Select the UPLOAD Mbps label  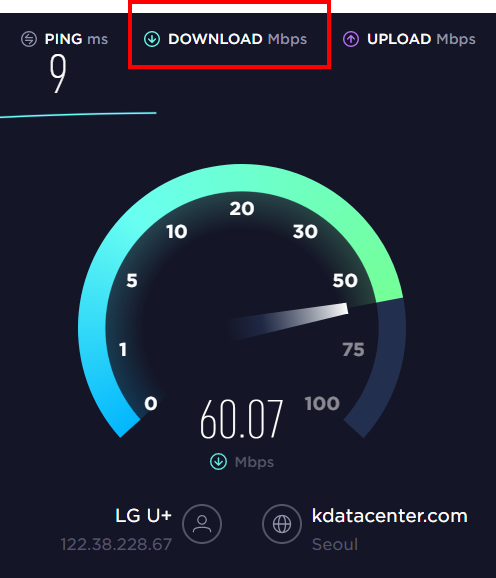421,39
